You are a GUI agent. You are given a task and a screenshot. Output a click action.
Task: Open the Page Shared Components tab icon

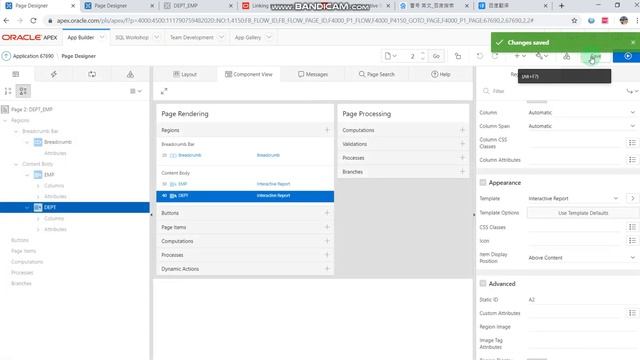130,74
